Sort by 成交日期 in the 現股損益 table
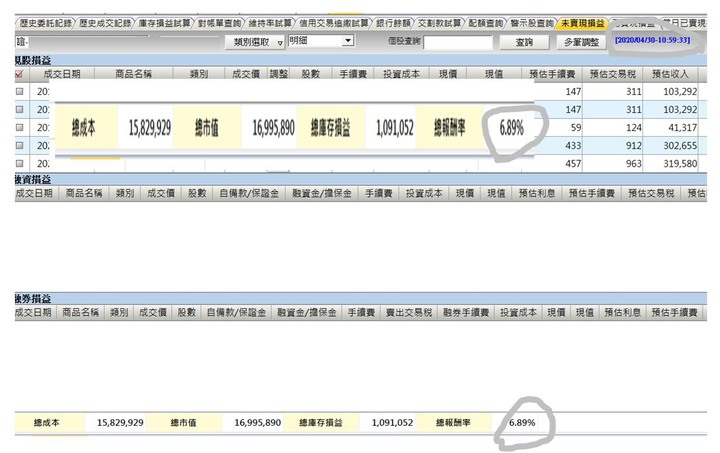Screen dimensions: 720x453 pyautogui.click(x=62, y=74)
